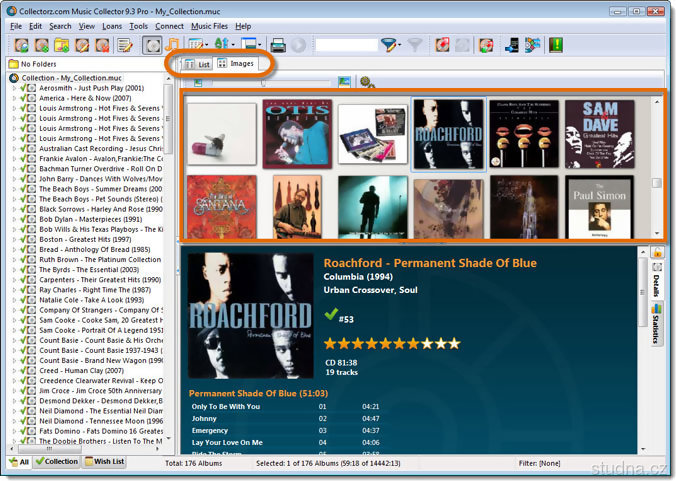Click the Wish List button at bottom
This screenshot has height=481, width=676.
tap(105, 462)
